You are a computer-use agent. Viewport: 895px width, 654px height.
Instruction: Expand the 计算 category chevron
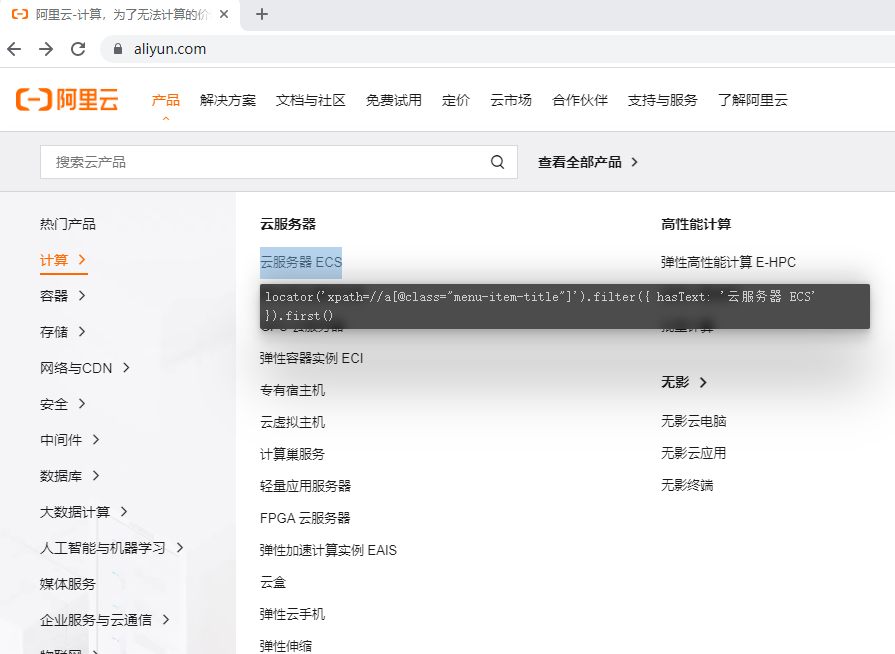click(82, 260)
